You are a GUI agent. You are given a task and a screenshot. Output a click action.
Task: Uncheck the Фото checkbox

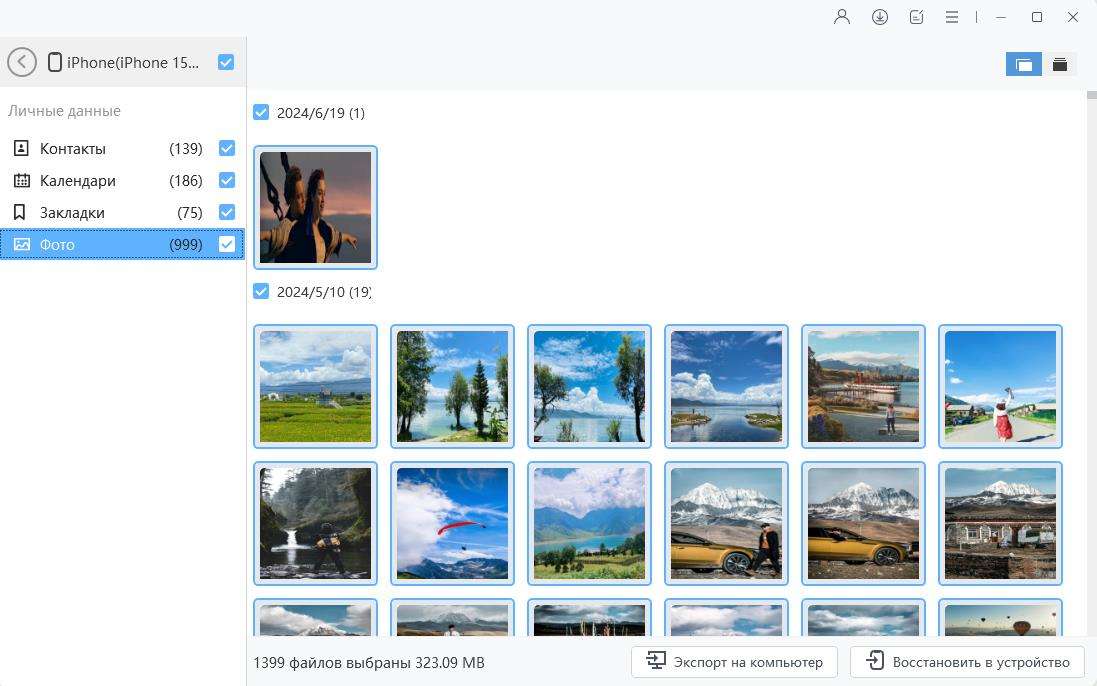click(x=227, y=244)
